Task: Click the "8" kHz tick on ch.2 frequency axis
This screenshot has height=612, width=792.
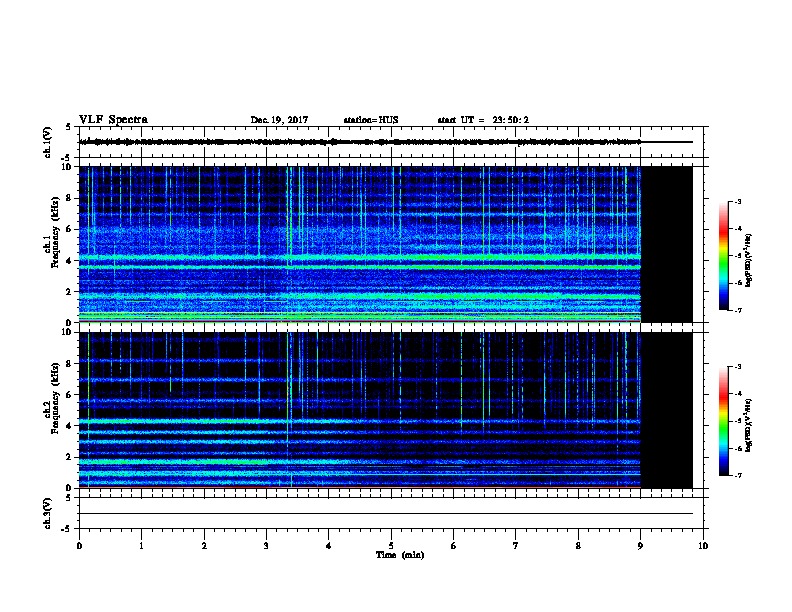Action: 69,363
